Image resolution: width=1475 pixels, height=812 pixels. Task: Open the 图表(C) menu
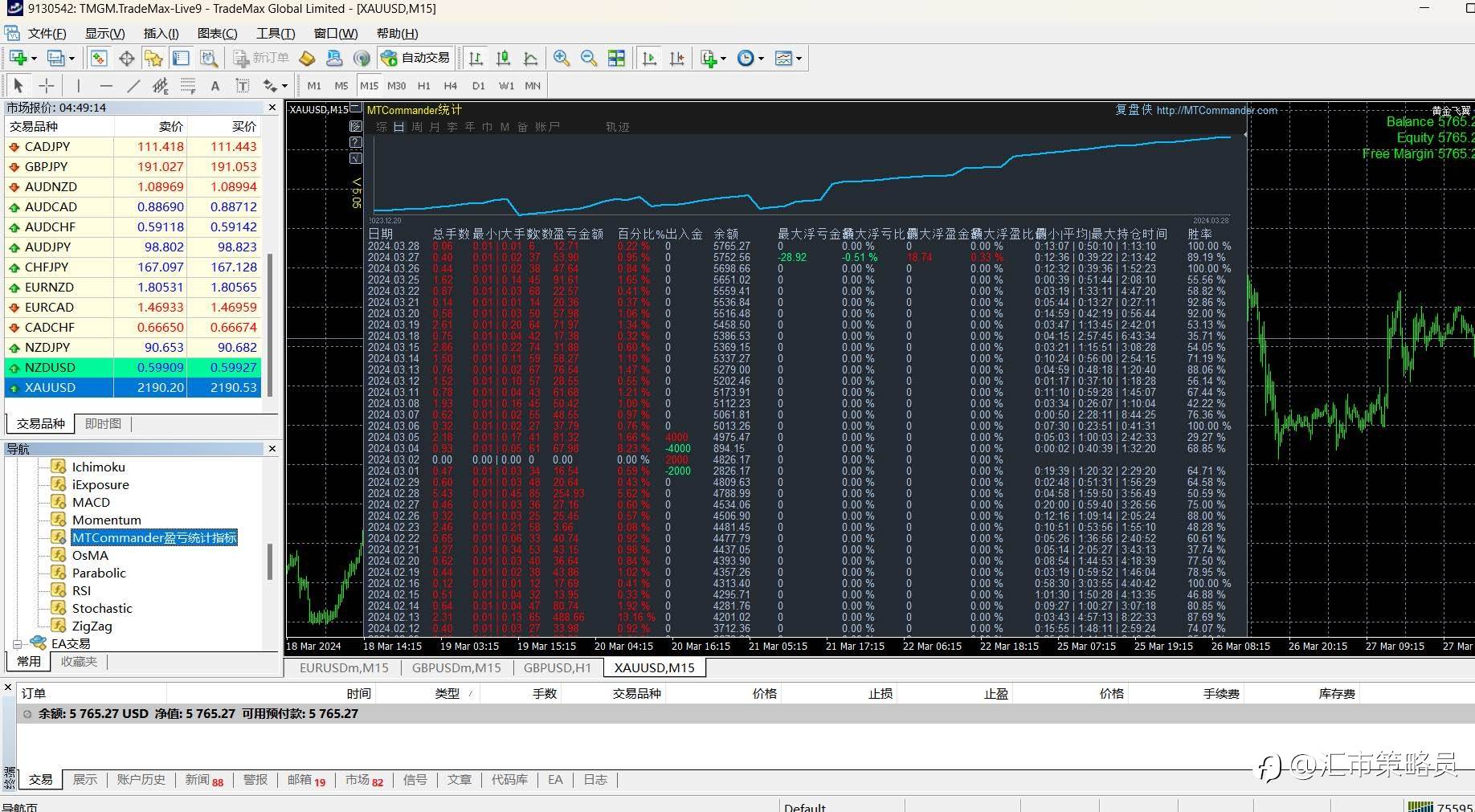pos(217,34)
